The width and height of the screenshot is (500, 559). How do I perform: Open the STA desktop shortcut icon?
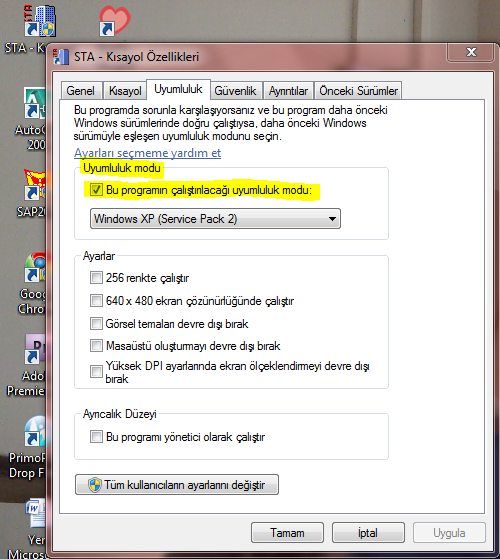coord(40,21)
